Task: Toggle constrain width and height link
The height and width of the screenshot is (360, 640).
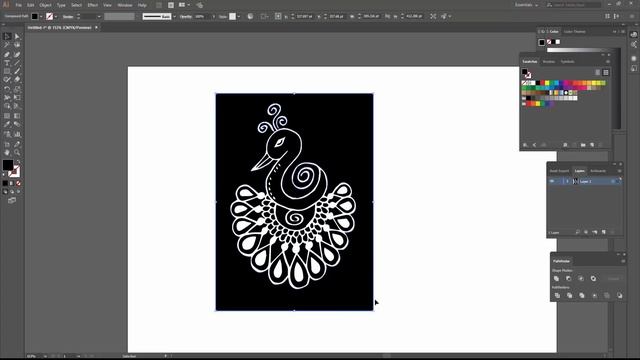Action: pos(387,16)
